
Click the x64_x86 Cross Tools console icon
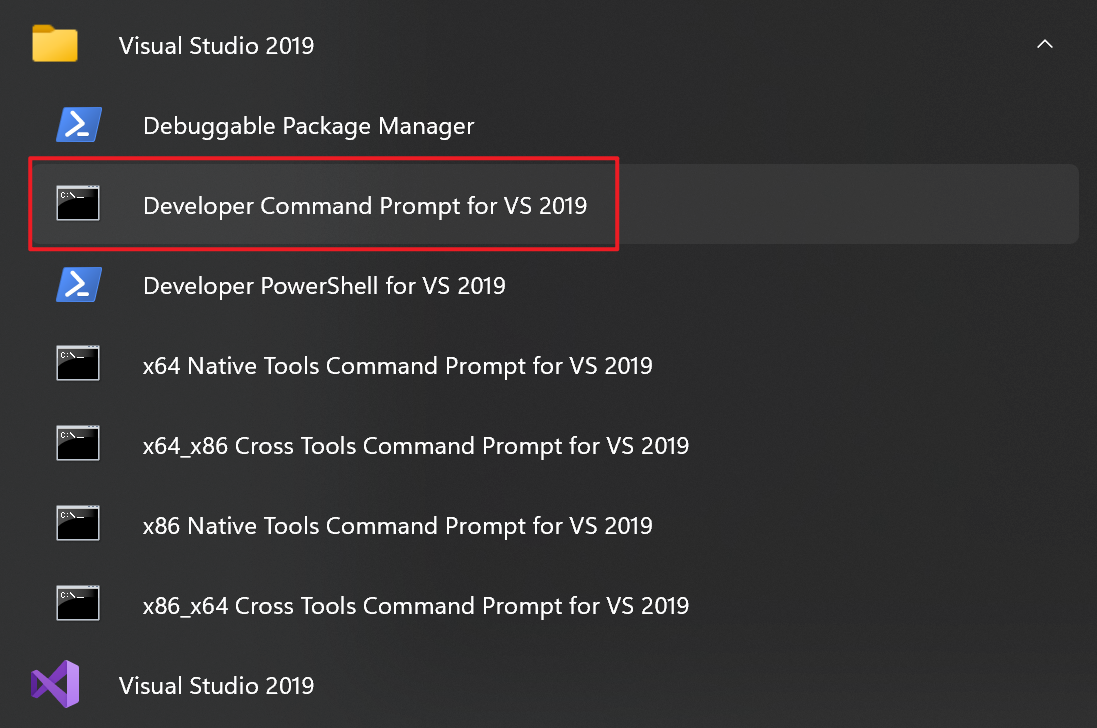tap(78, 445)
